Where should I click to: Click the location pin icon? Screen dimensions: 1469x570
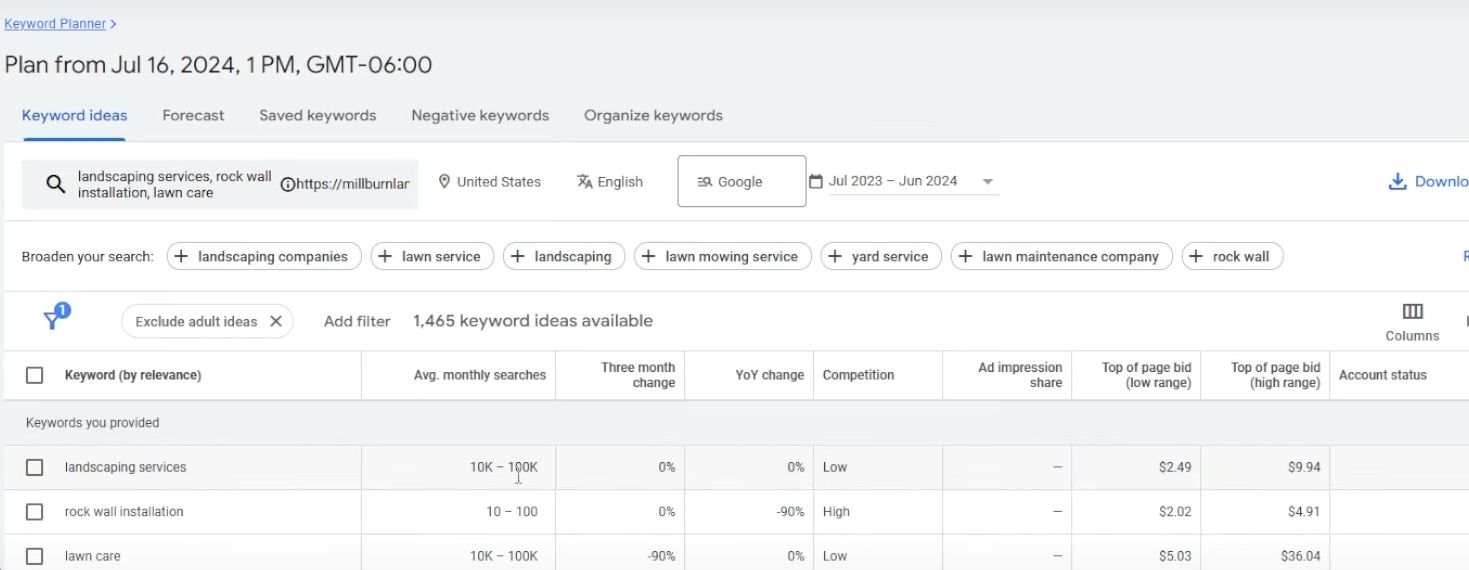(444, 181)
